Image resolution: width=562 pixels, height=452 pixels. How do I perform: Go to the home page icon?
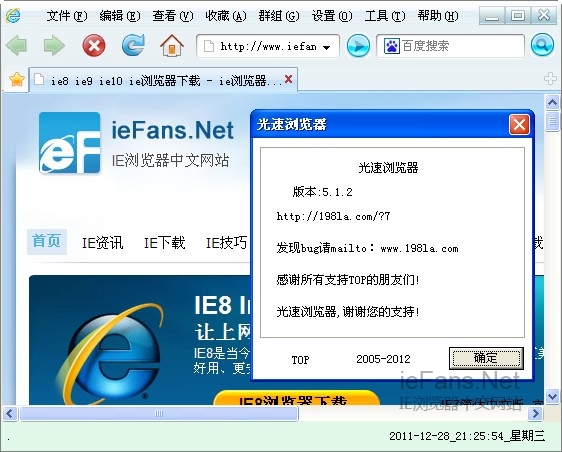coord(172,45)
